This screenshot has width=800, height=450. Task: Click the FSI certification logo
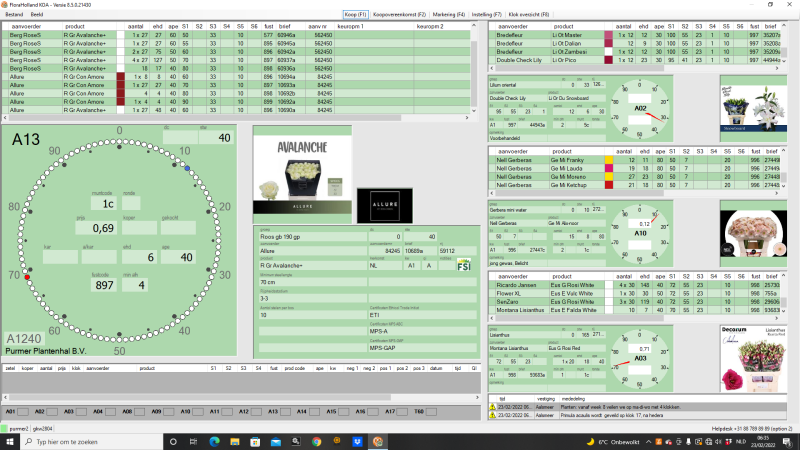(x=463, y=265)
